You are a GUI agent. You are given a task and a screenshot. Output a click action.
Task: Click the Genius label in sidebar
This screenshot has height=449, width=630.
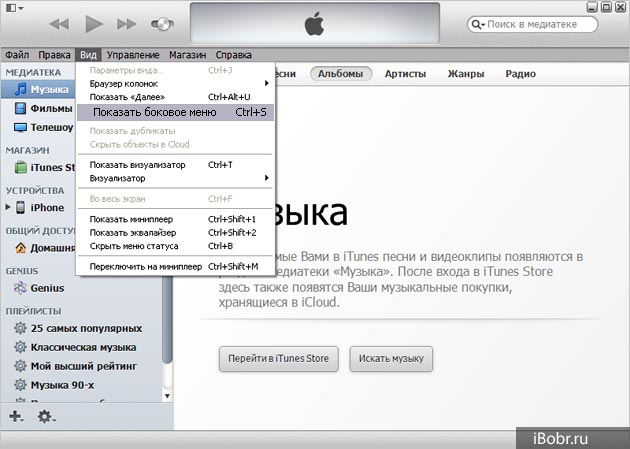(47, 288)
